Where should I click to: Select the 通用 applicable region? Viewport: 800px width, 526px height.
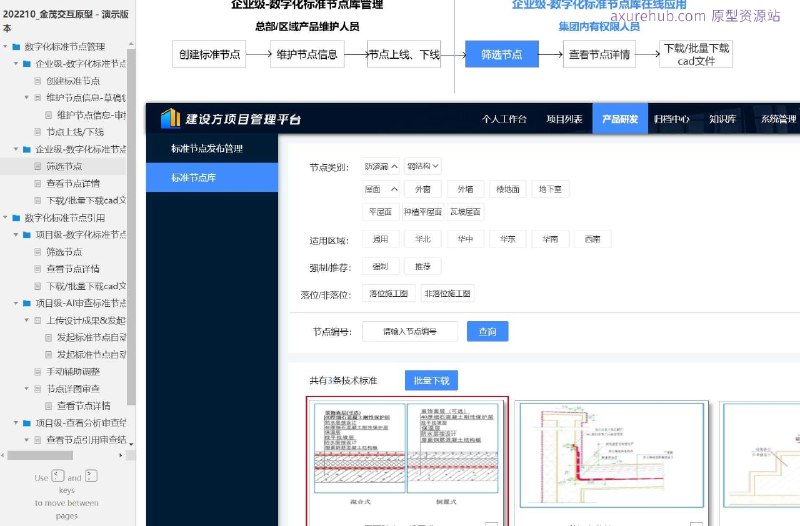tap(380, 239)
